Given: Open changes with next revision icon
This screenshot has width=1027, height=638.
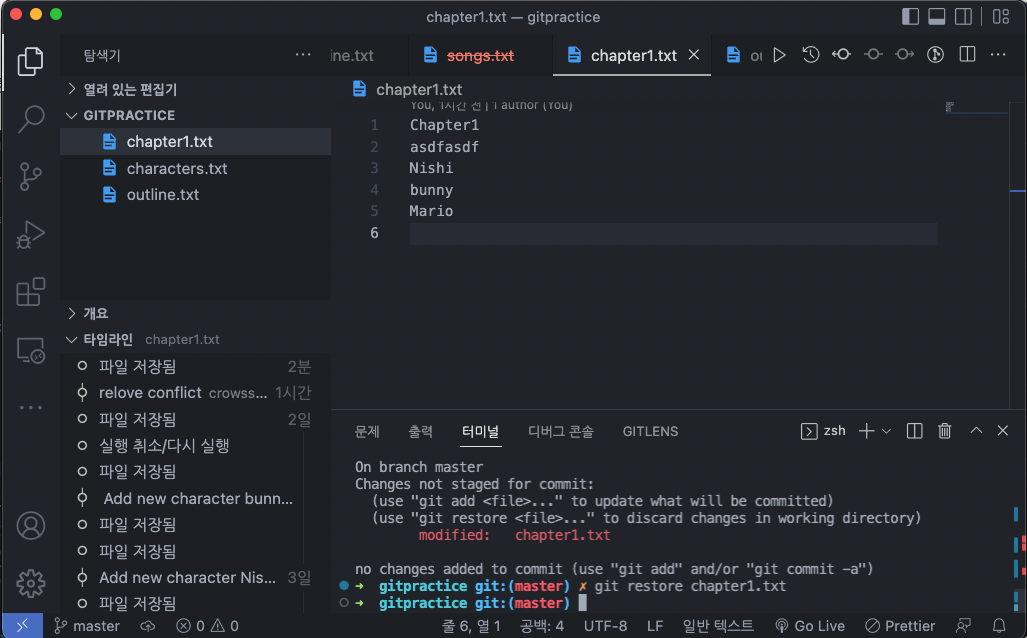Looking at the screenshot, I should pyautogui.click(x=904, y=54).
